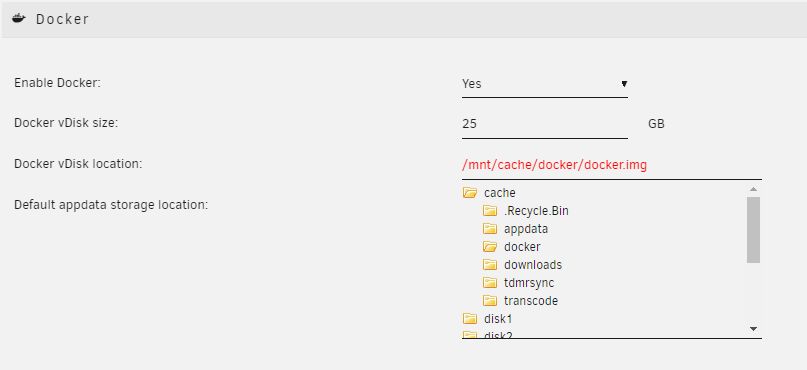The width and height of the screenshot is (807, 370).
Task: Click the disk1 folder icon
Action: (x=469, y=319)
